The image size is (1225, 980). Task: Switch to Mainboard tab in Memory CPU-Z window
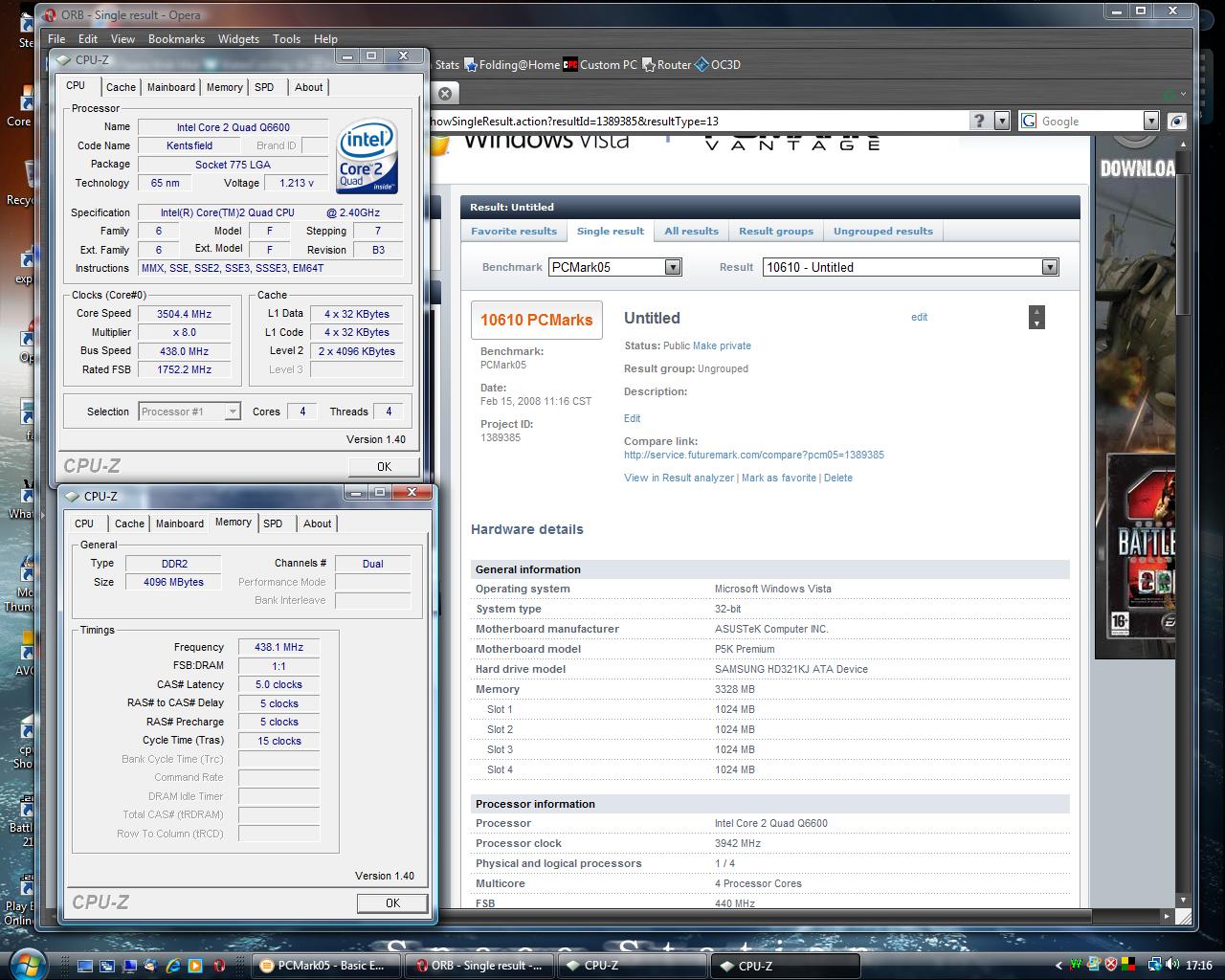180,523
